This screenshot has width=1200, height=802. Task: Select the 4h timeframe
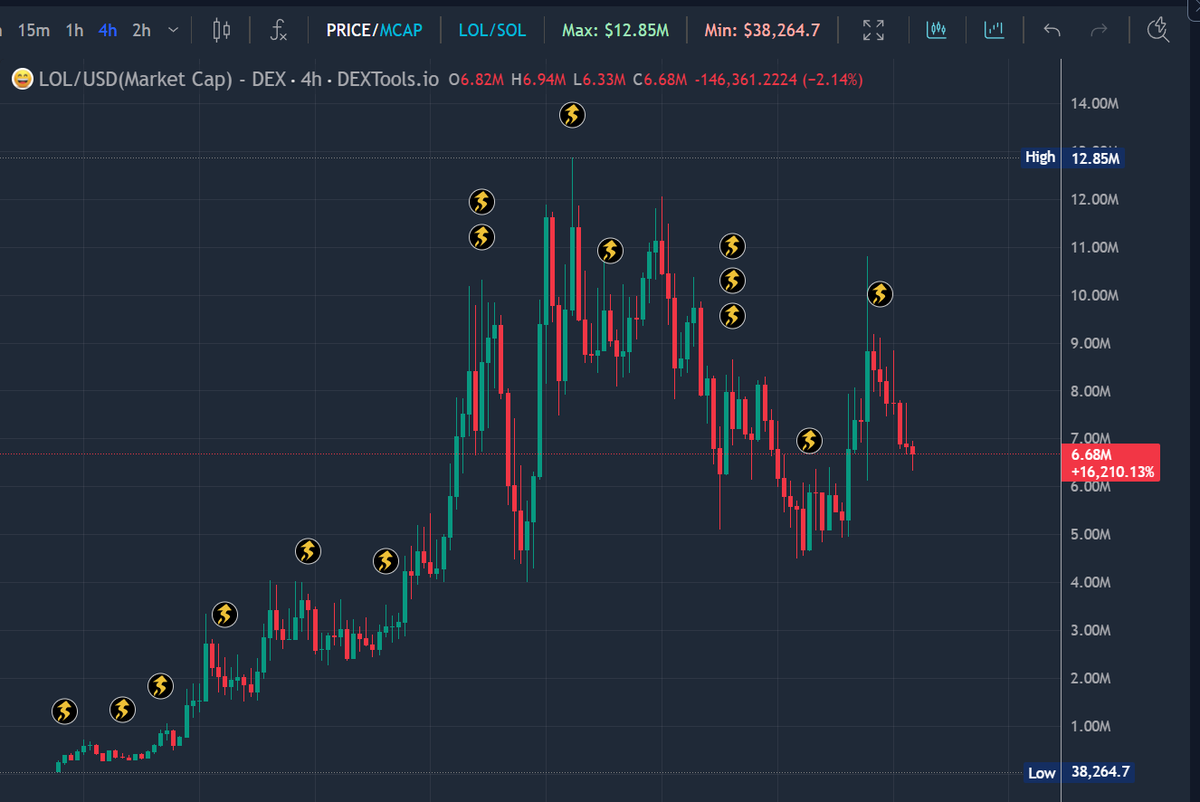[108, 30]
